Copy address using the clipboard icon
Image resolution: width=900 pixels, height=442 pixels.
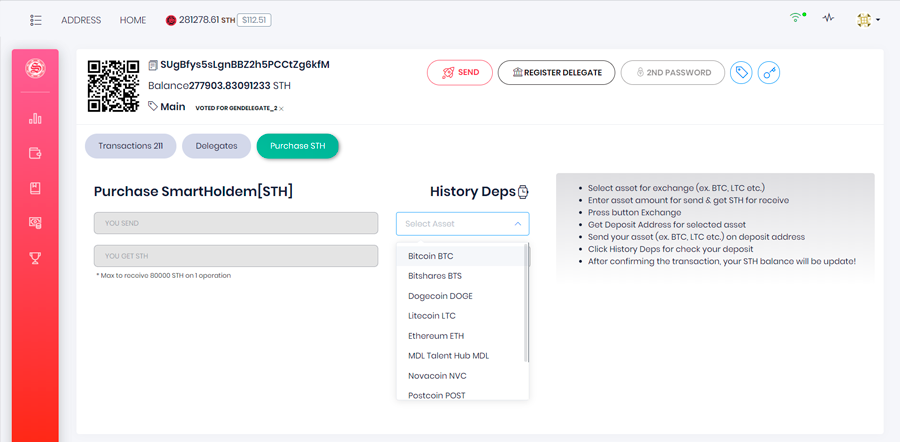pyautogui.click(x=153, y=65)
